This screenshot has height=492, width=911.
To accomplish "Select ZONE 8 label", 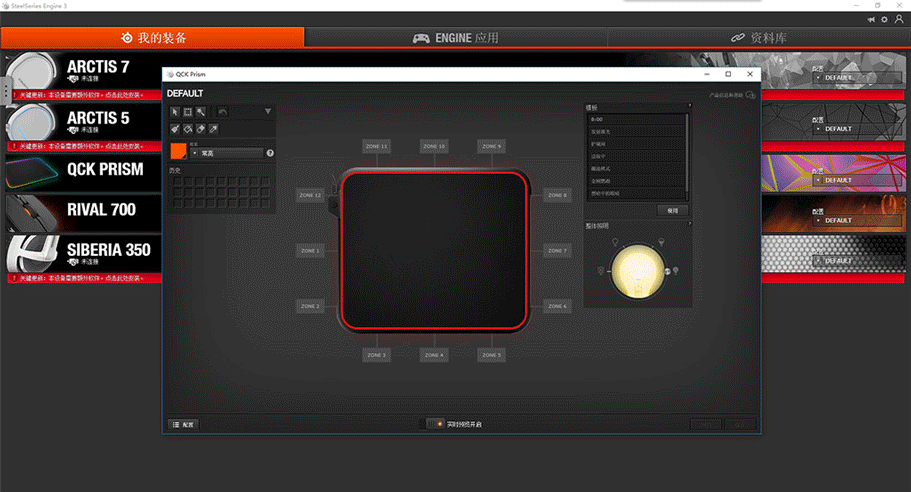I will click(557, 195).
